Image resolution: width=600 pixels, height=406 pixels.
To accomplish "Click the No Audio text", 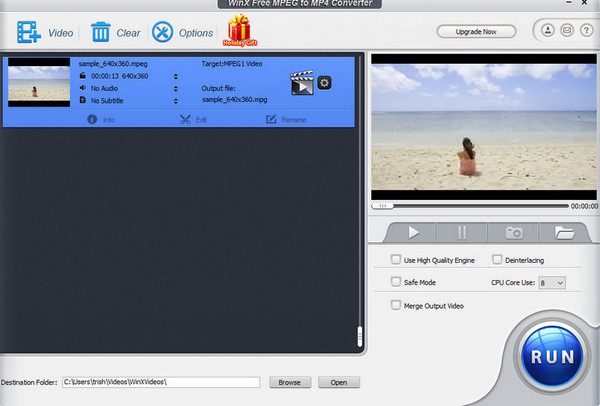I will click(104, 88).
